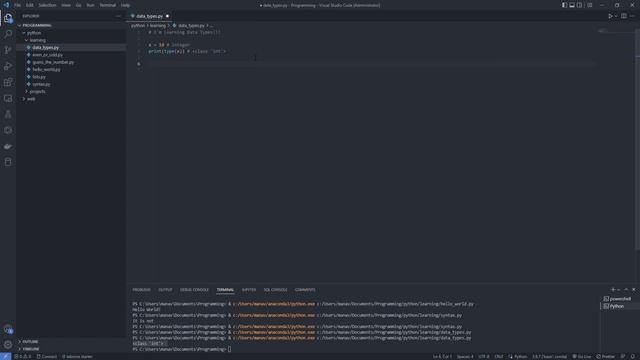This screenshot has height=360, width=640.
Task: Open the Source Control view
Action: (x=8, y=50)
